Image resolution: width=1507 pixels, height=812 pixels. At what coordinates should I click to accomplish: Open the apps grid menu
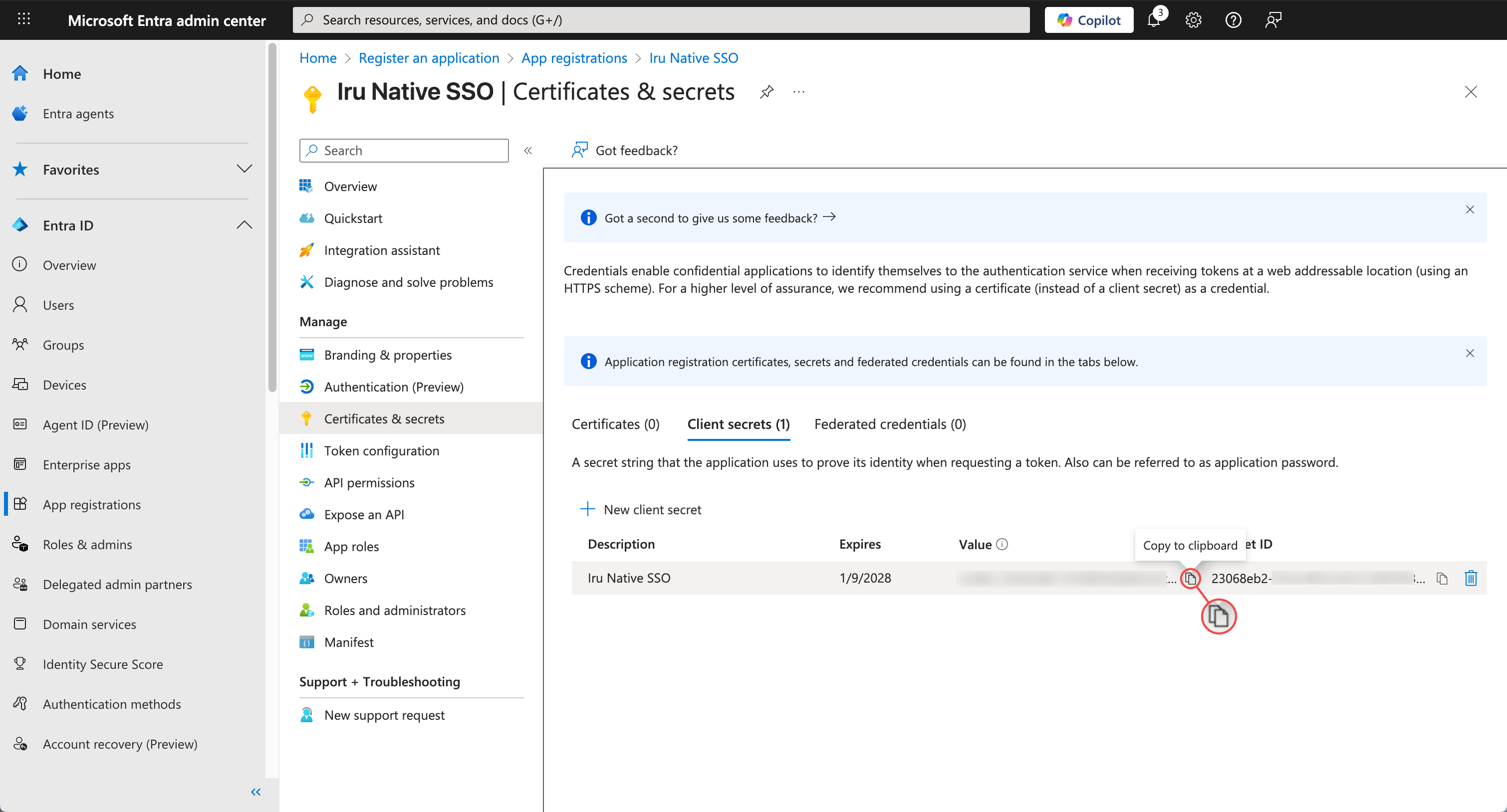click(24, 20)
